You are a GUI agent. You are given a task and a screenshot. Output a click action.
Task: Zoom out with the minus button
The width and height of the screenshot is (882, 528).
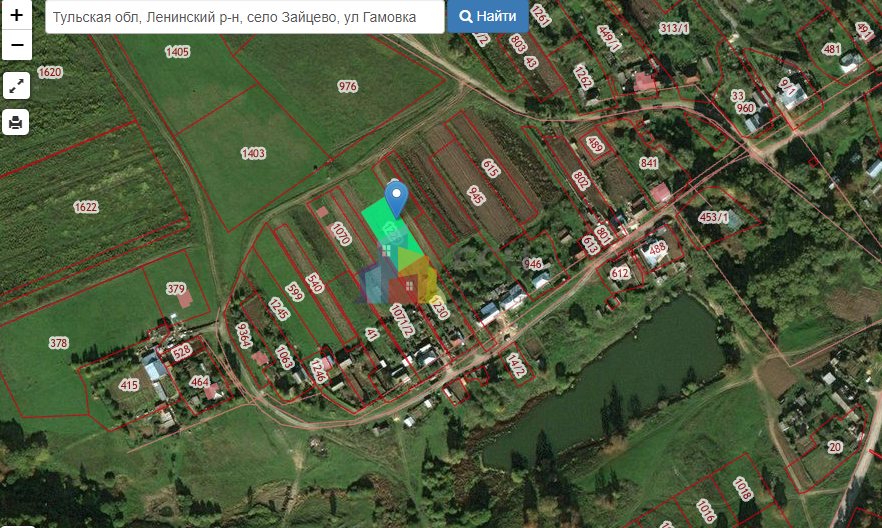point(16,45)
